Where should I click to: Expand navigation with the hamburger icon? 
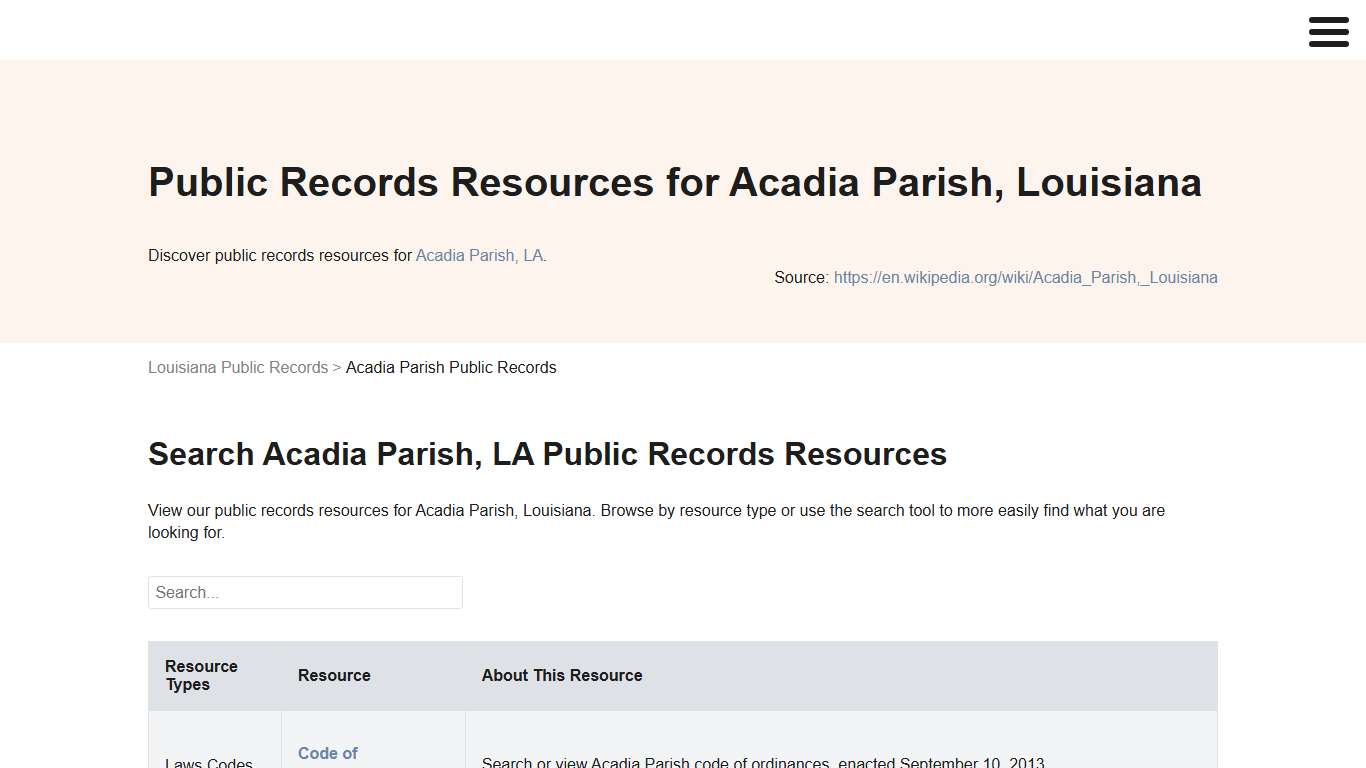pyautogui.click(x=1328, y=31)
